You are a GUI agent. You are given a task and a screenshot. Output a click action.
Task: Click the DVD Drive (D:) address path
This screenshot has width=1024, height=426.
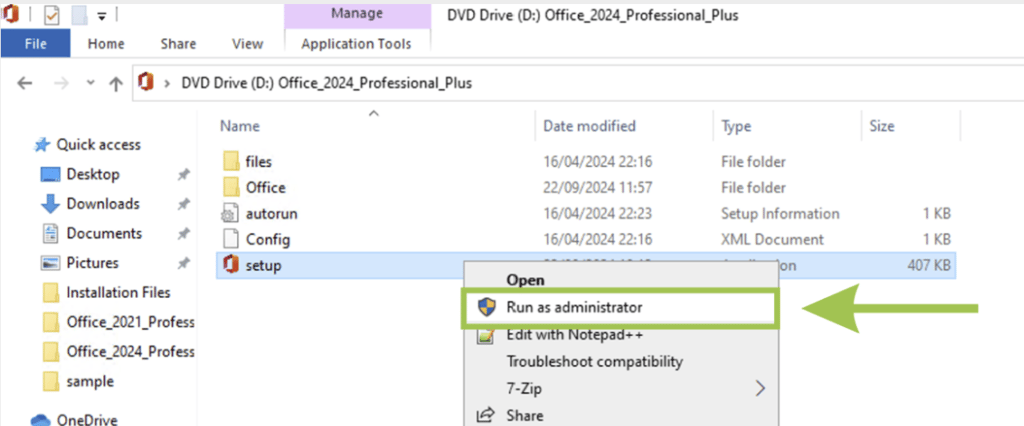point(327,83)
